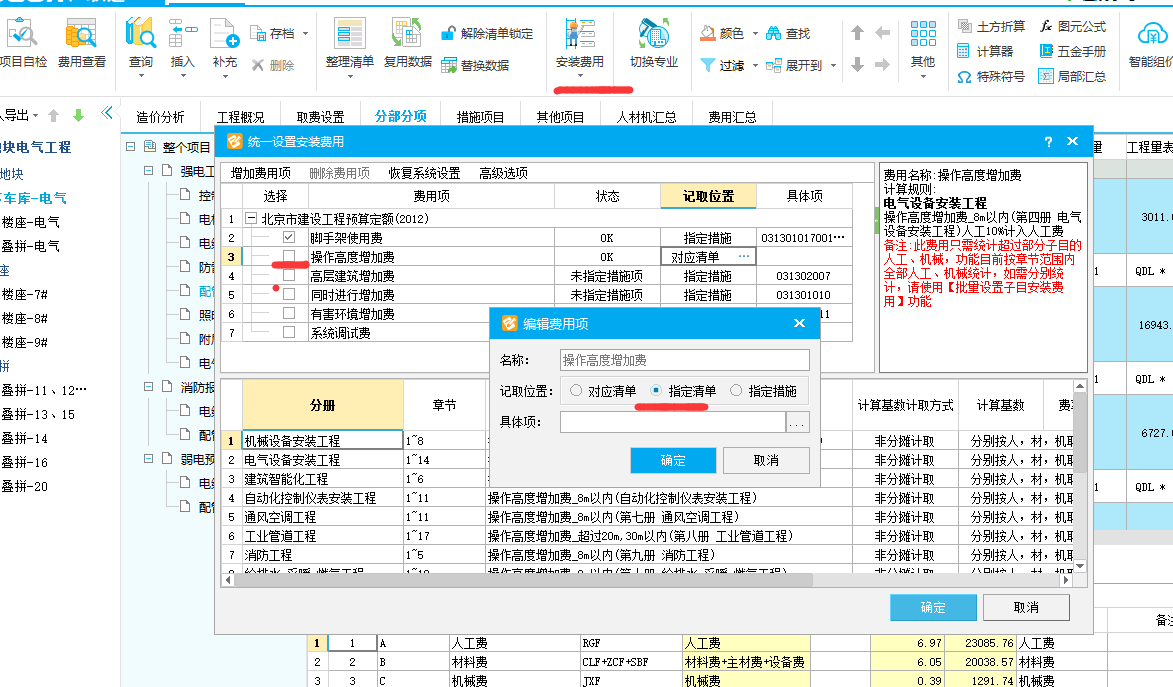
Task: Check the 操作高度增加费 checkbox
Action: coord(289,257)
